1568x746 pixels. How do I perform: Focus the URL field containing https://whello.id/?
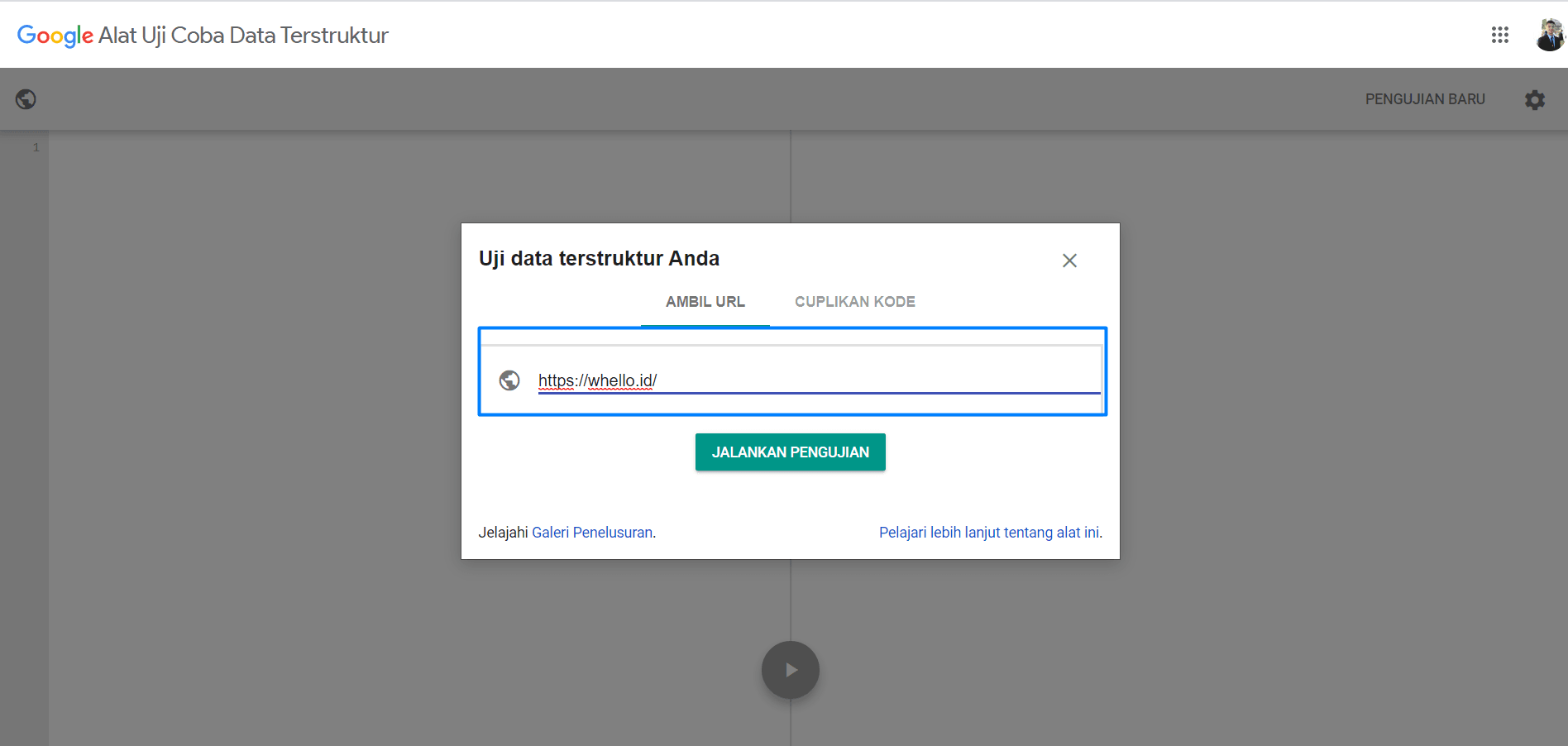pos(819,380)
